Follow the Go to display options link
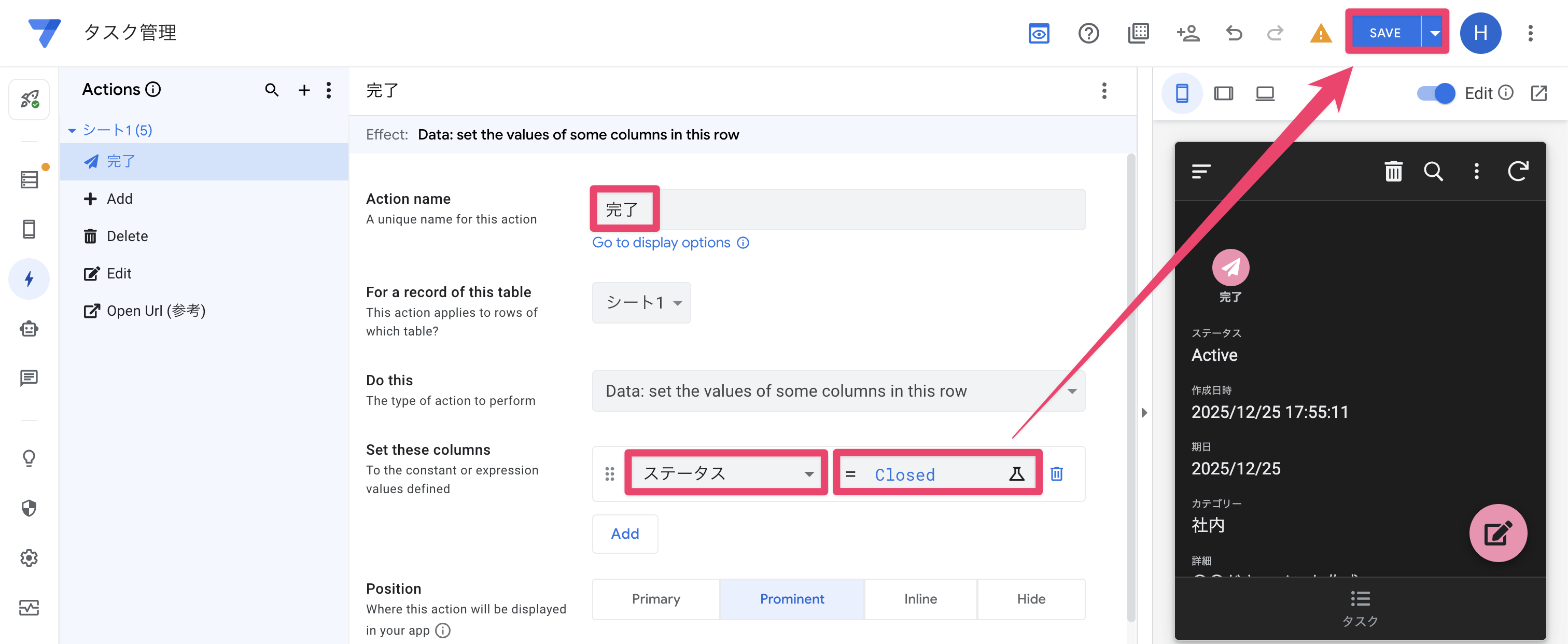The width and height of the screenshot is (1568, 644). (661, 242)
